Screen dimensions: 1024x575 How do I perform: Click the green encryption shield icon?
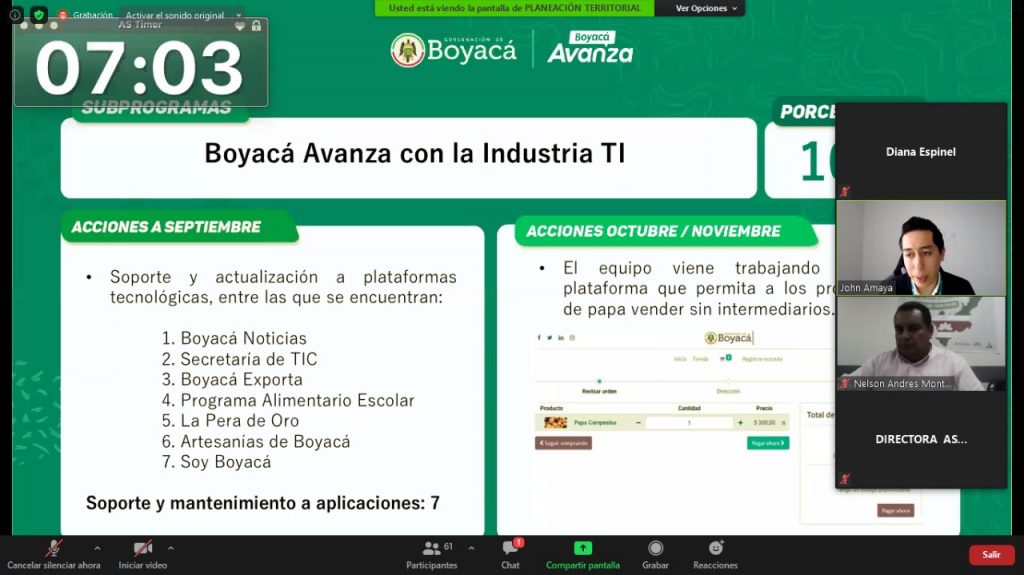coord(39,14)
